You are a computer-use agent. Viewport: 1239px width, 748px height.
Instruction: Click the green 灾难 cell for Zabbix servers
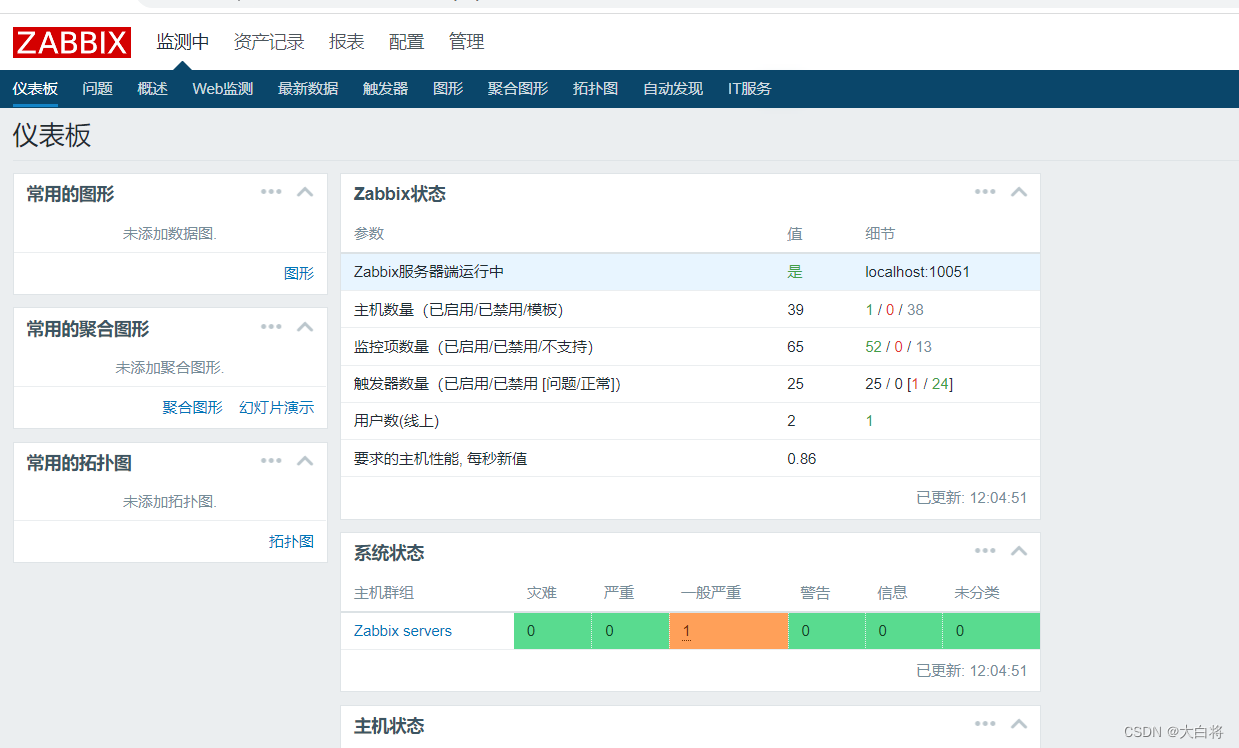(x=552, y=631)
